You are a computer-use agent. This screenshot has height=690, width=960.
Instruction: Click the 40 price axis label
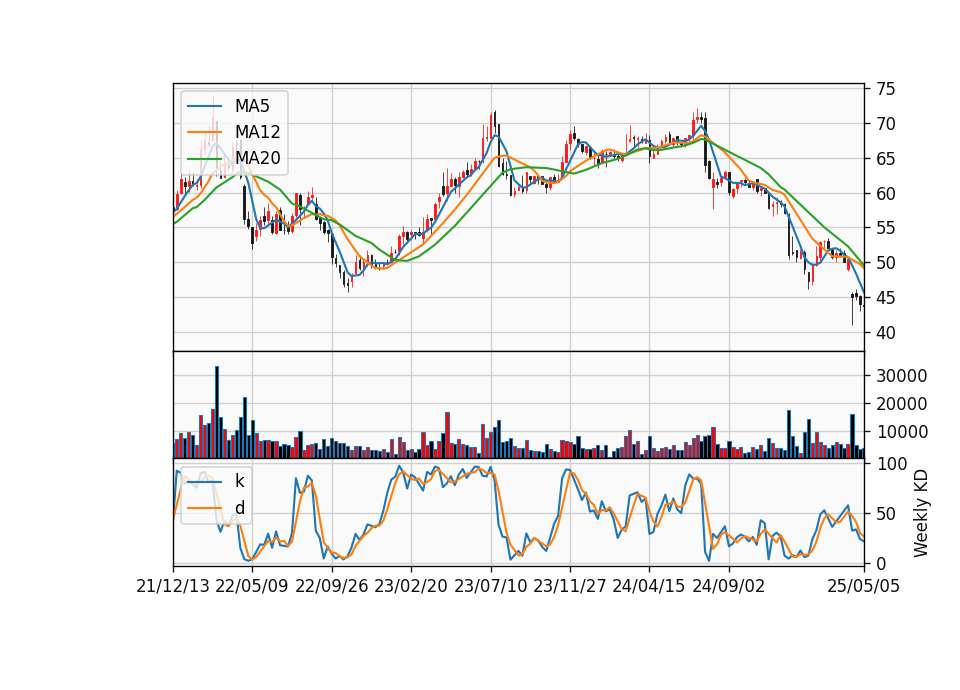point(885,333)
